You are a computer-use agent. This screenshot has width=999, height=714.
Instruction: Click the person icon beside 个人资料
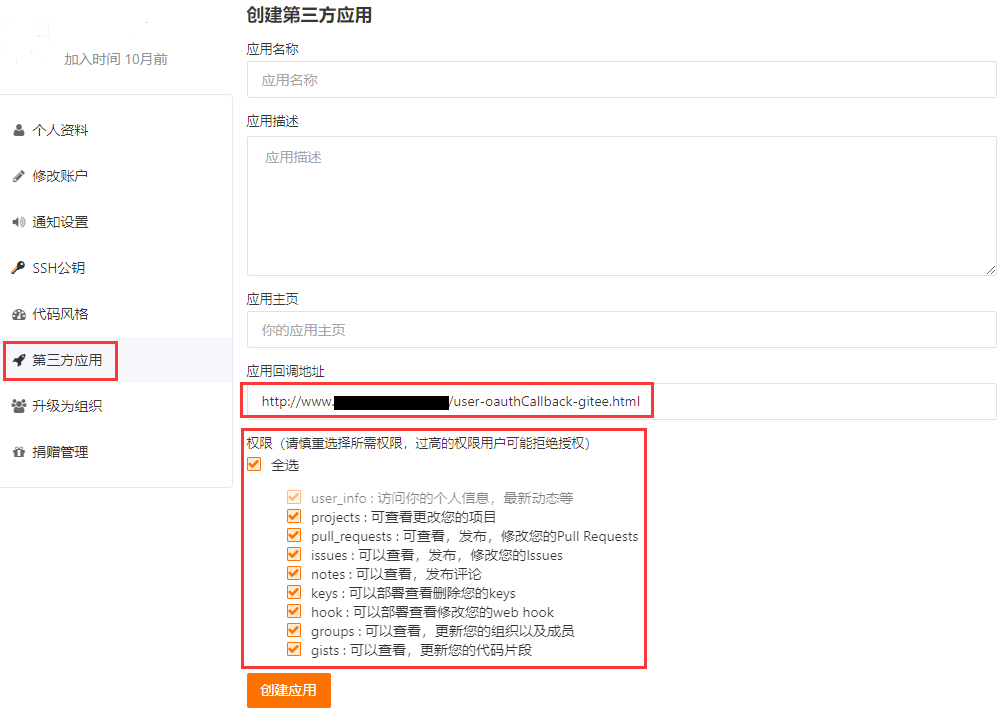[x=19, y=130]
